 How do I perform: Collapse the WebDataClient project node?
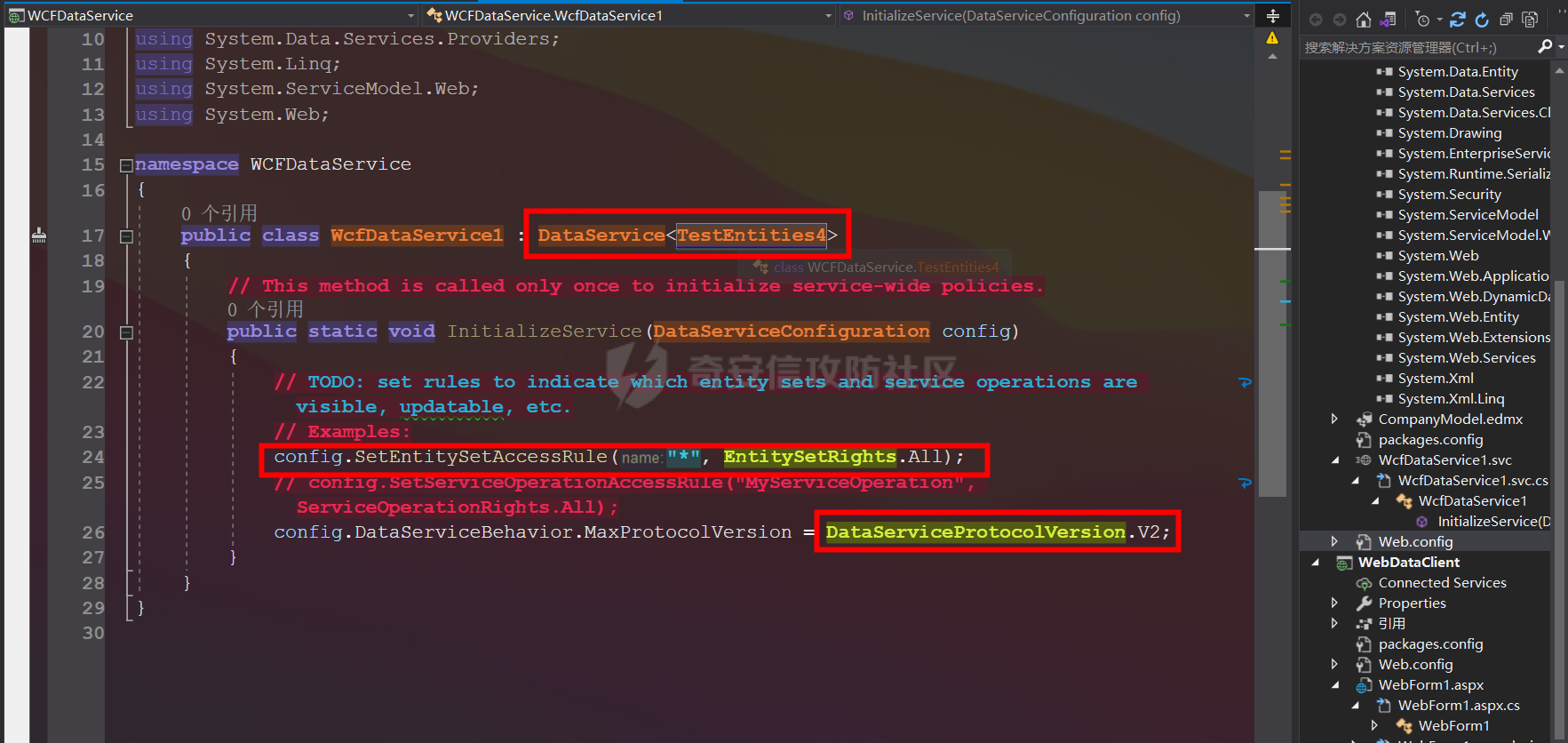pyautogui.click(x=1316, y=563)
